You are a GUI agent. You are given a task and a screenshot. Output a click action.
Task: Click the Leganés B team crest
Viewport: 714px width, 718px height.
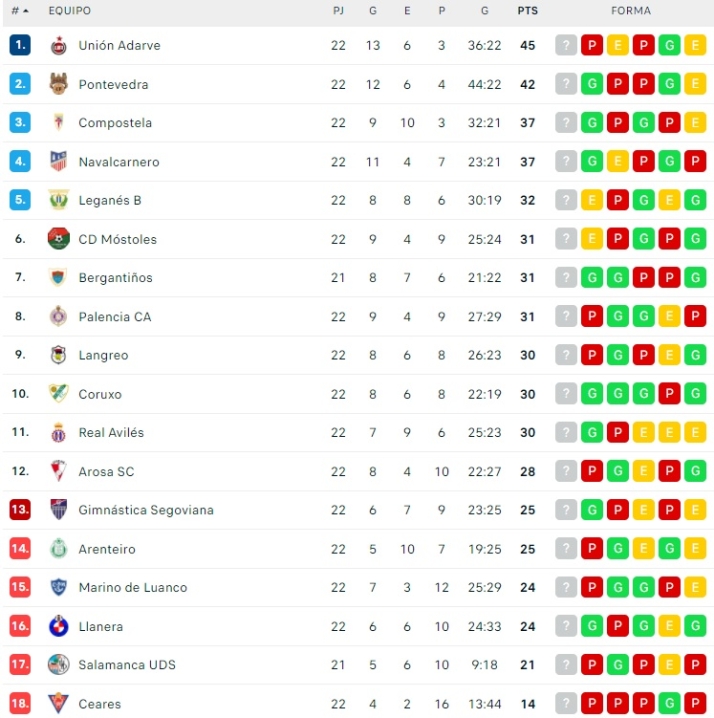58,200
